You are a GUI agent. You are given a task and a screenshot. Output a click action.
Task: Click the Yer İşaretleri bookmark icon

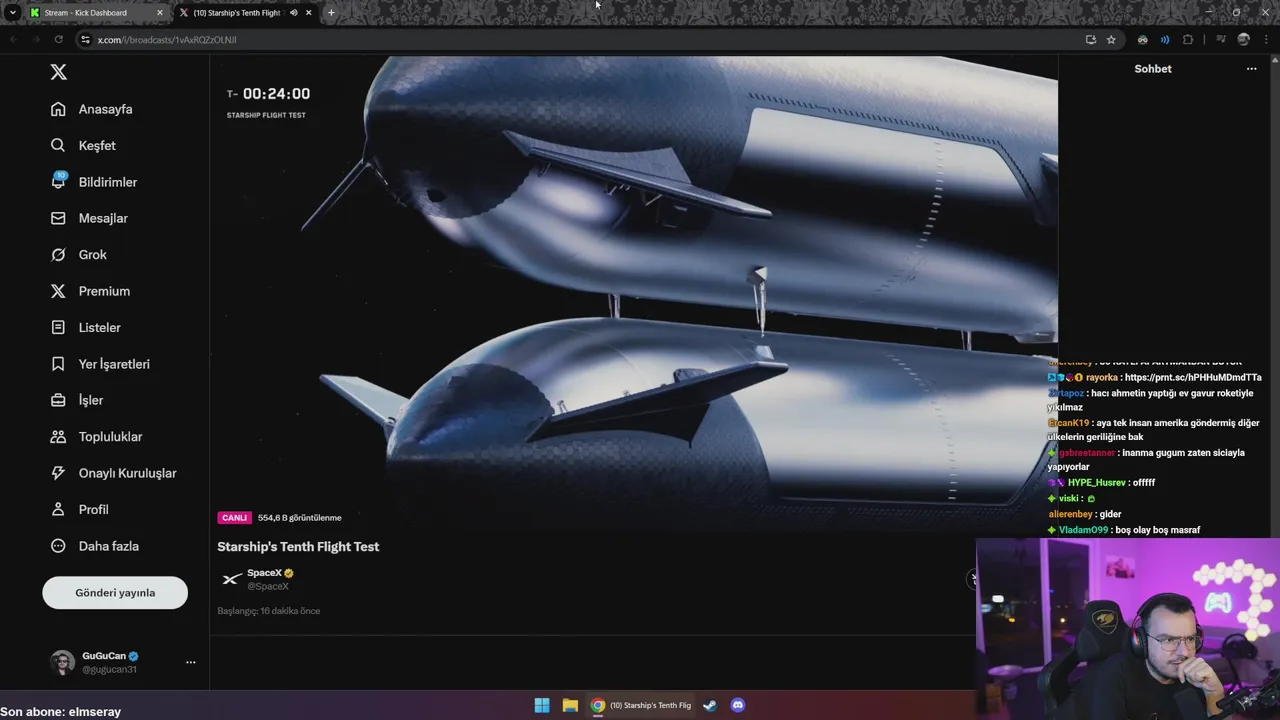coord(58,364)
